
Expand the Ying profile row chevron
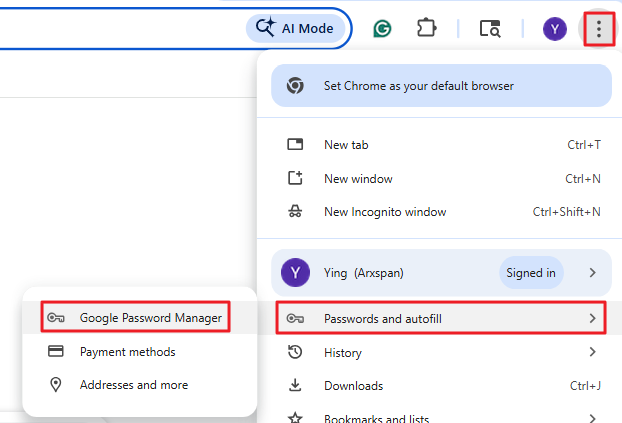(593, 272)
